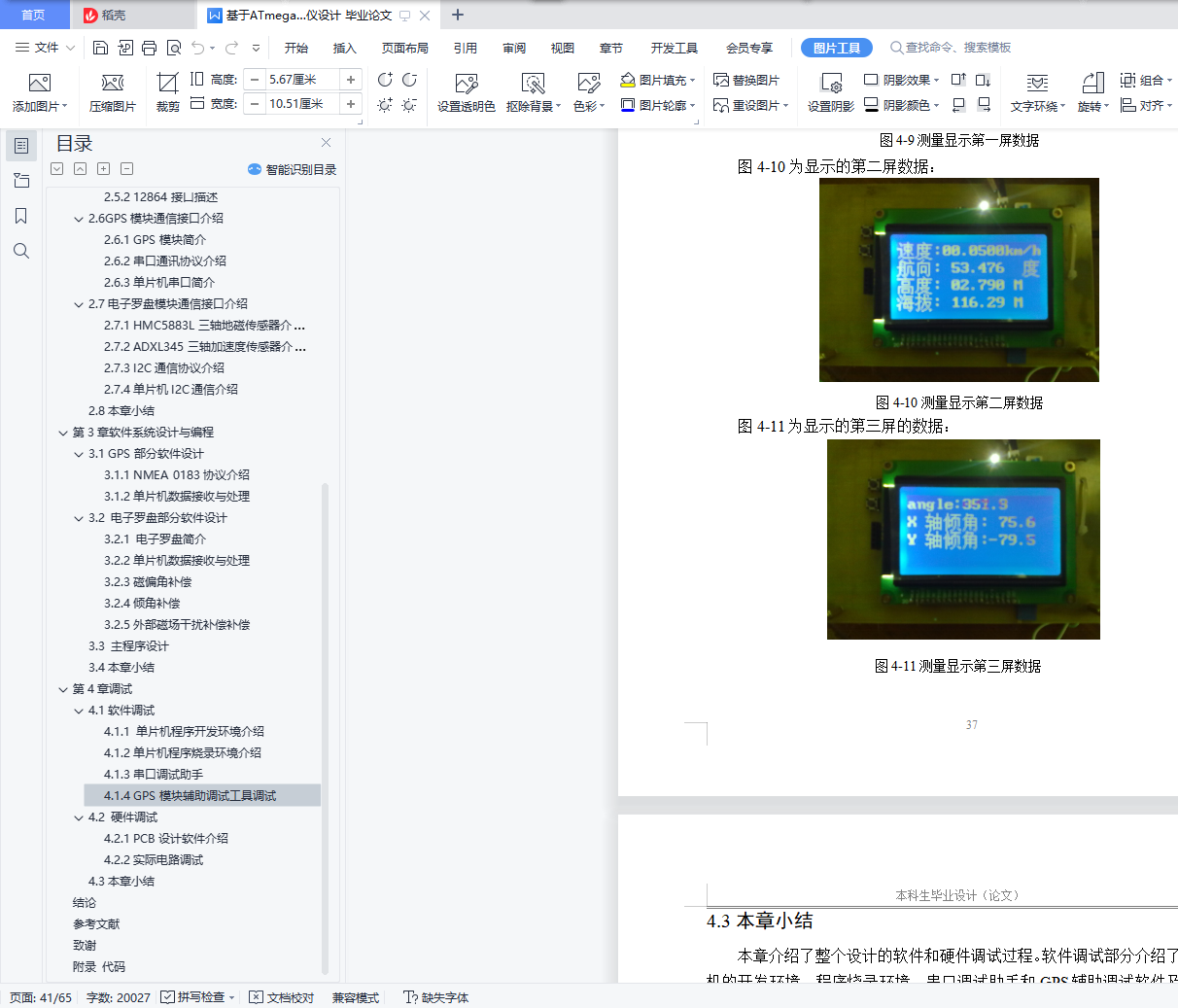Screen dimensions: 1178x1008
Task: Click 智能识别目录 smart TOC button
Action: pyautogui.click(x=293, y=169)
